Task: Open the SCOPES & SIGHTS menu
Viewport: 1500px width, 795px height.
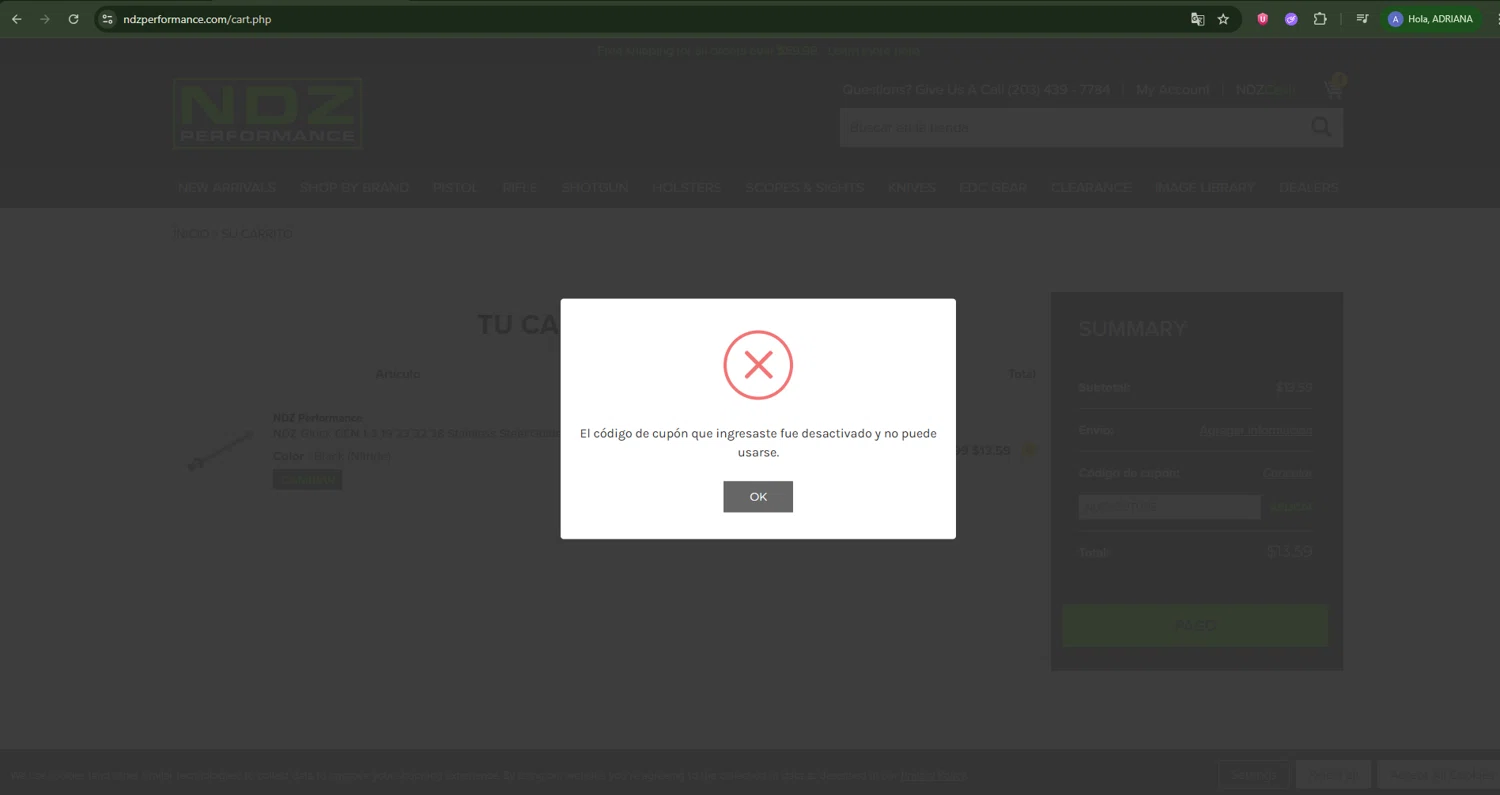Action: (x=804, y=187)
